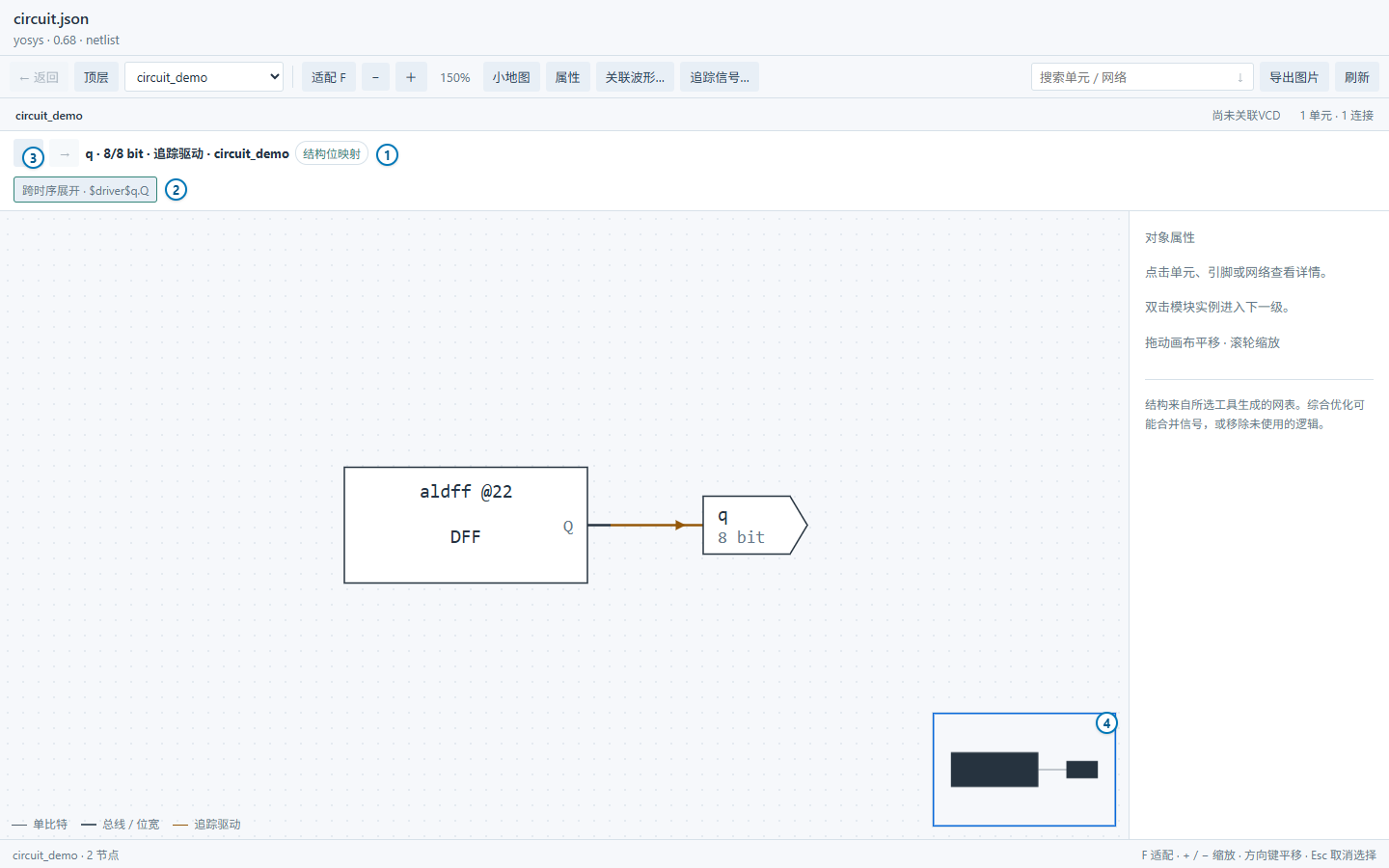
Task: Click the down arrow inside the search box
Action: pyautogui.click(x=1239, y=77)
